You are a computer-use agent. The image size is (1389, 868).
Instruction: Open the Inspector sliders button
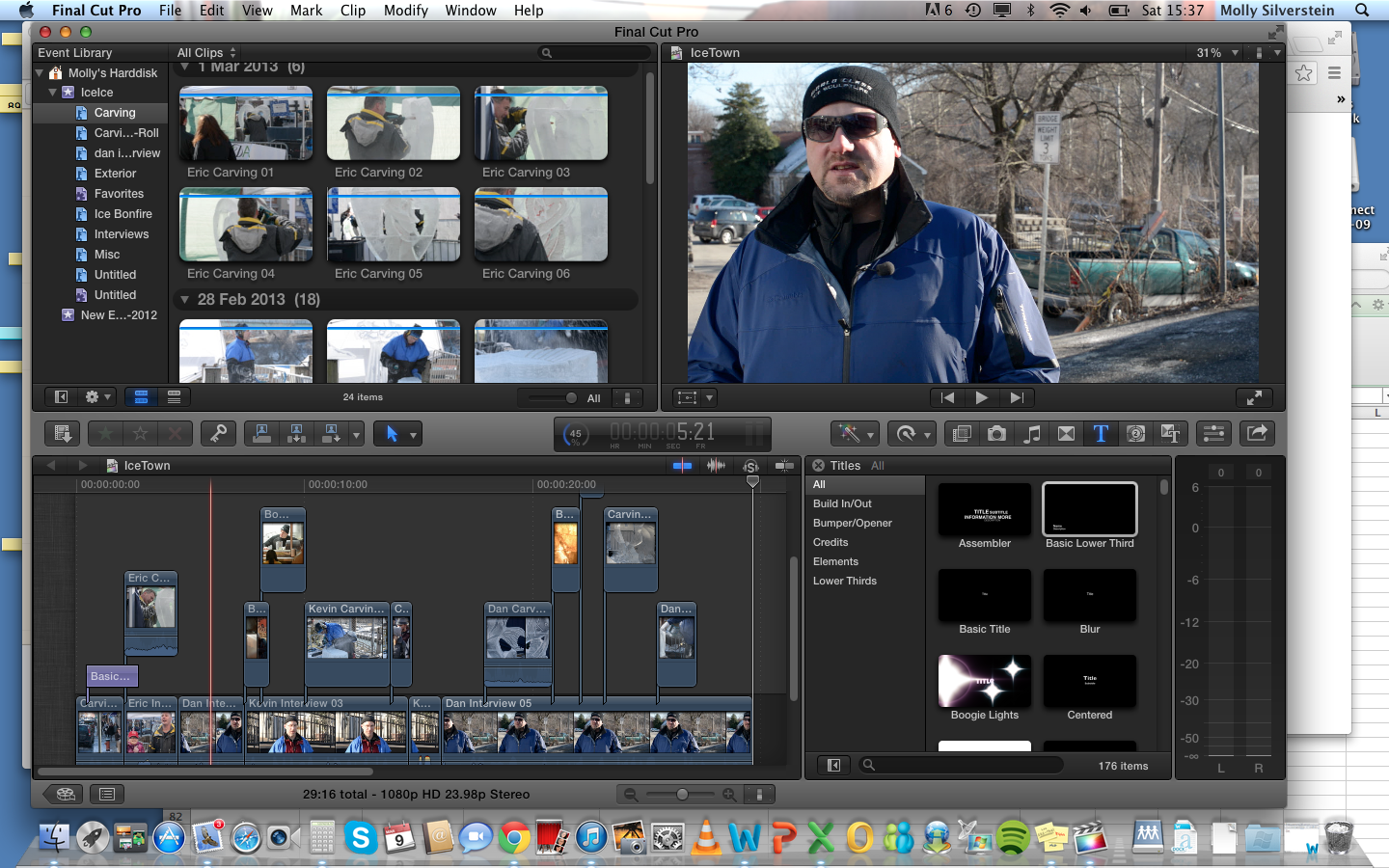point(1214,434)
